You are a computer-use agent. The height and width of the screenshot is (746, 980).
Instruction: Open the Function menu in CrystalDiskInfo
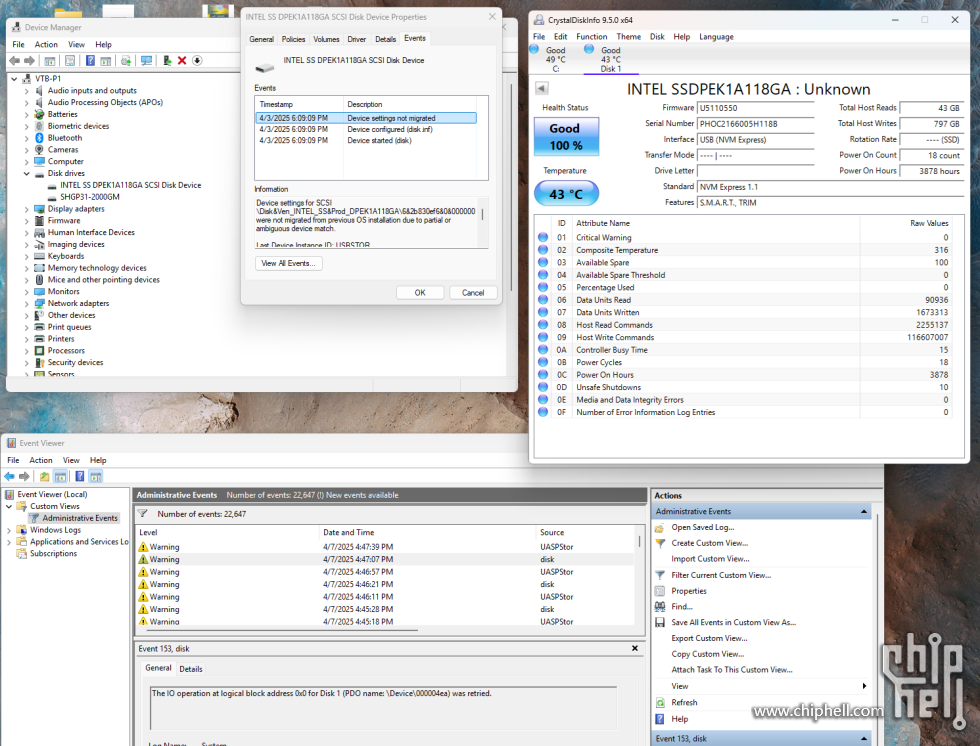click(591, 37)
